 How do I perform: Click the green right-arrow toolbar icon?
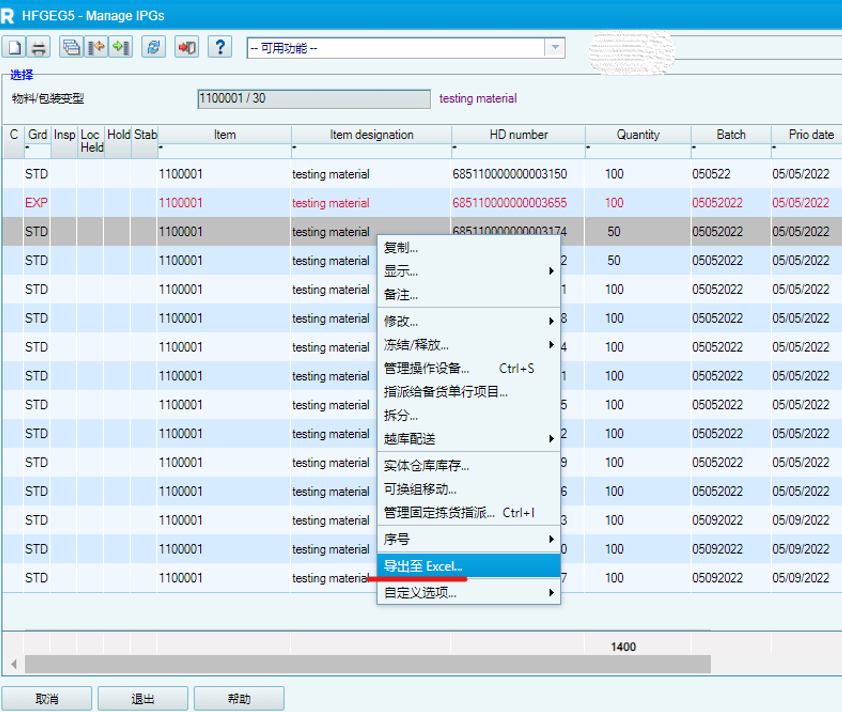click(x=120, y=47)
